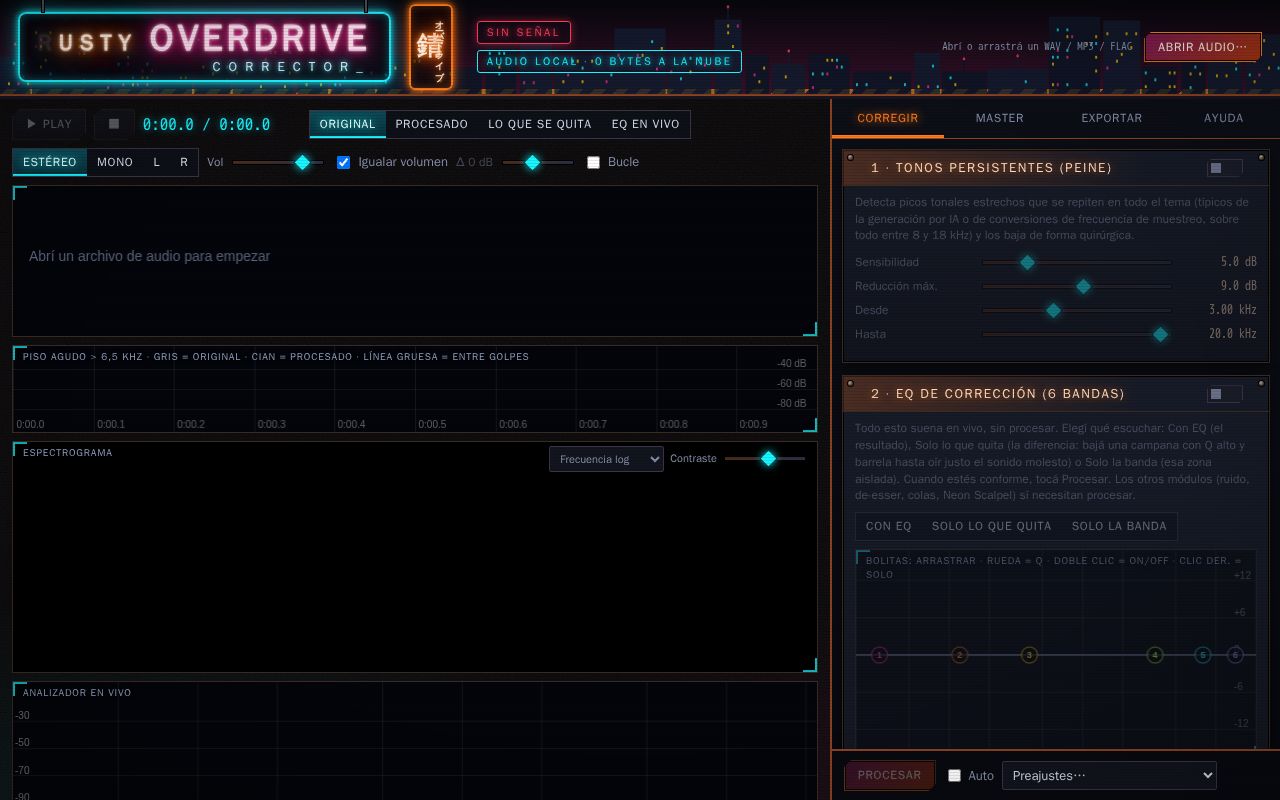Tick the Bucle loop checkbox
Image resolution: width=1280 pixels, height=800 pixels.
(593, 162)
